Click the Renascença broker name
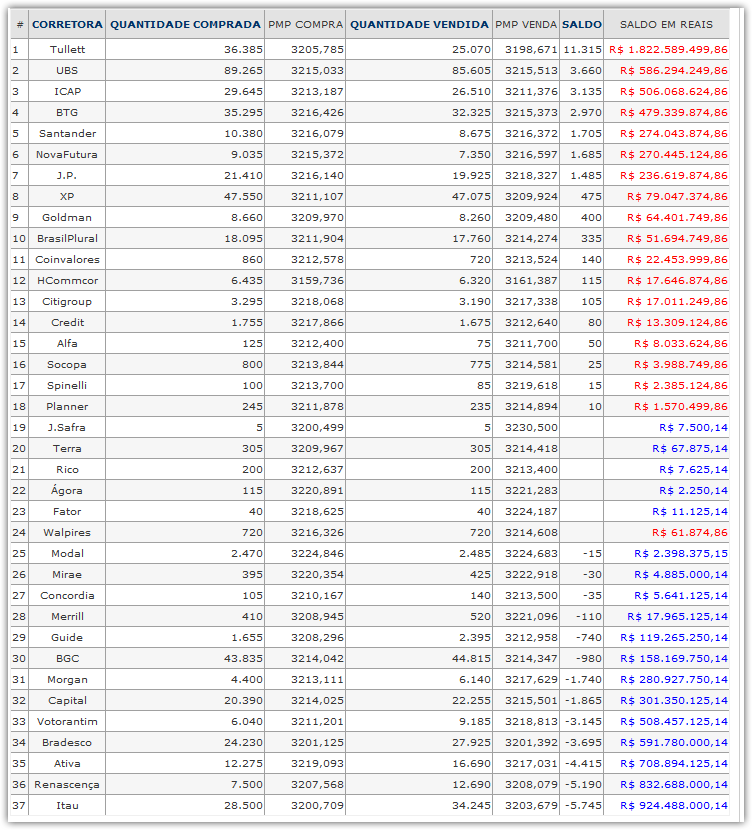 coord(67,784)
